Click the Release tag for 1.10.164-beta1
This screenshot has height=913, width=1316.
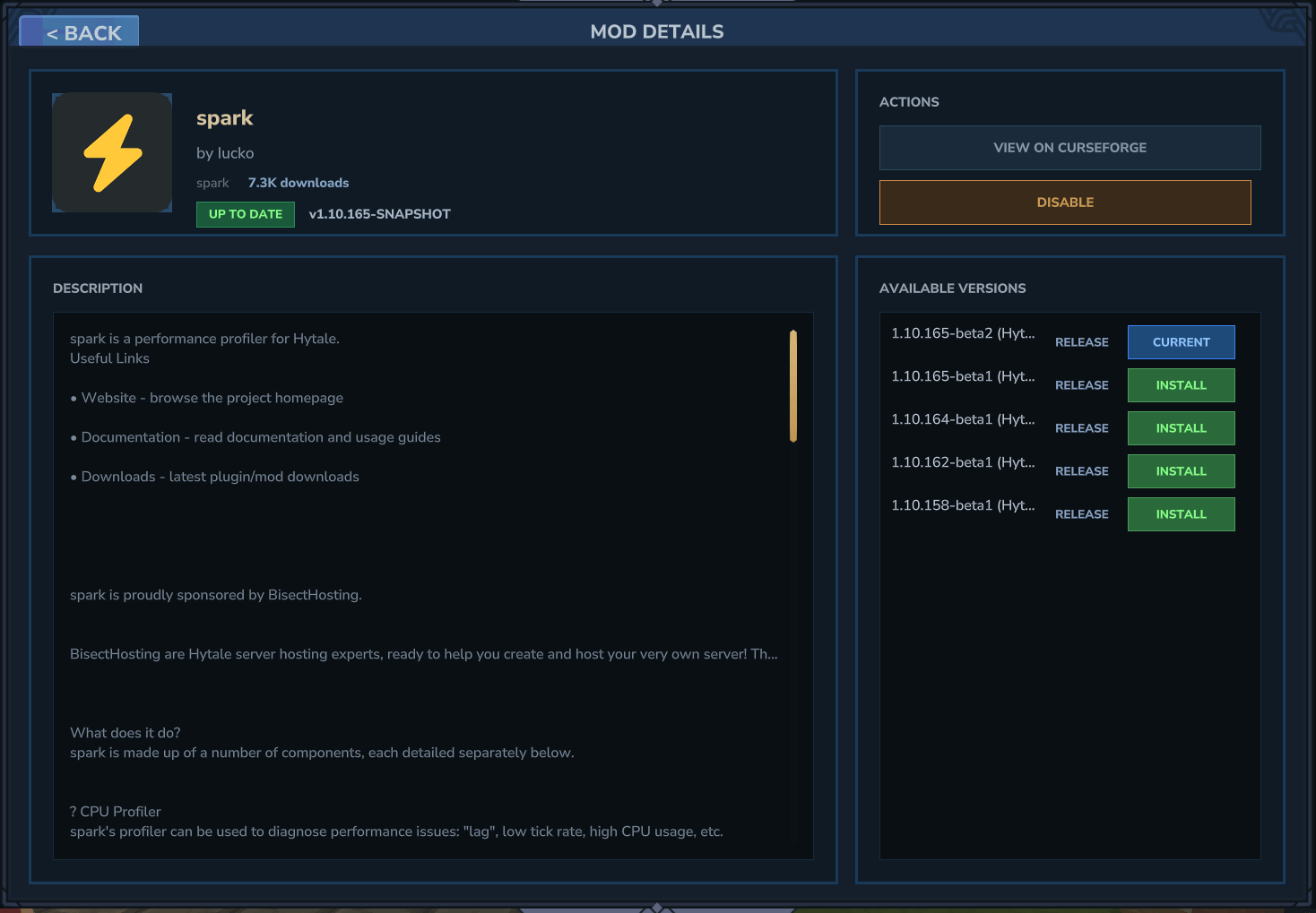point(1081,428)
